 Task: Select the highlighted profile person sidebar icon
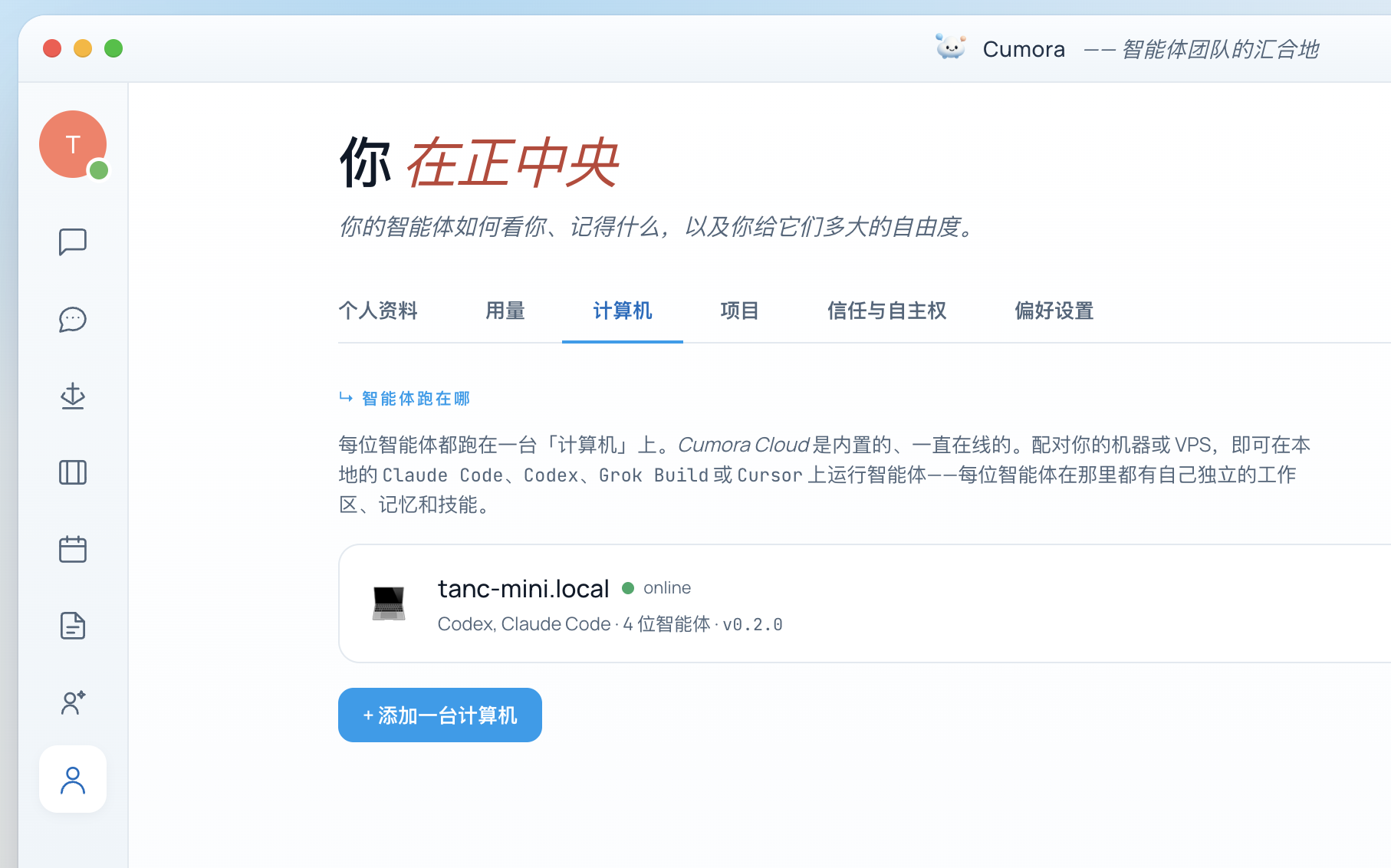click(x=73, y=779)
